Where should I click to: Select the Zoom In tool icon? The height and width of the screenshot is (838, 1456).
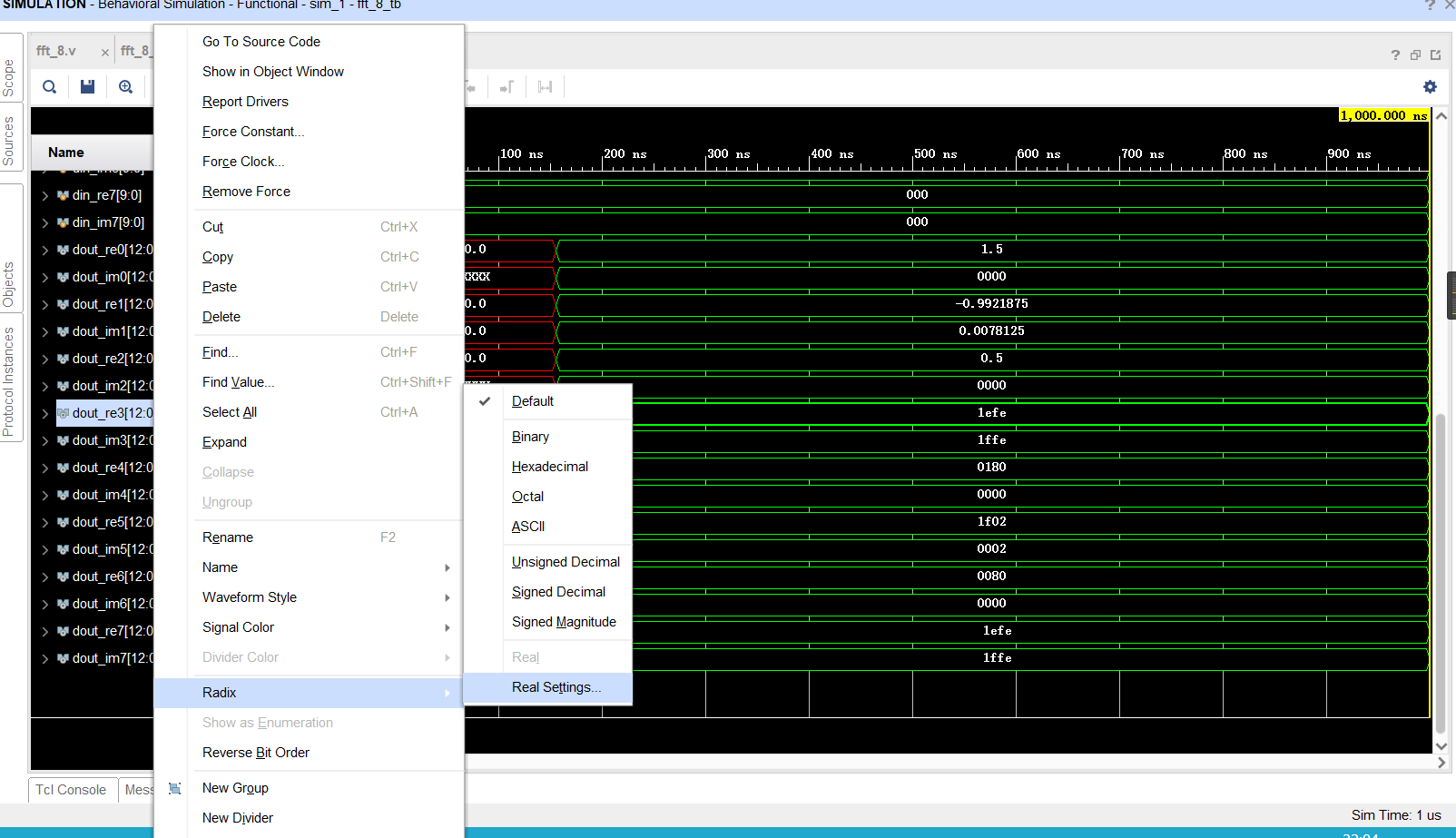[x=126, y=86]
